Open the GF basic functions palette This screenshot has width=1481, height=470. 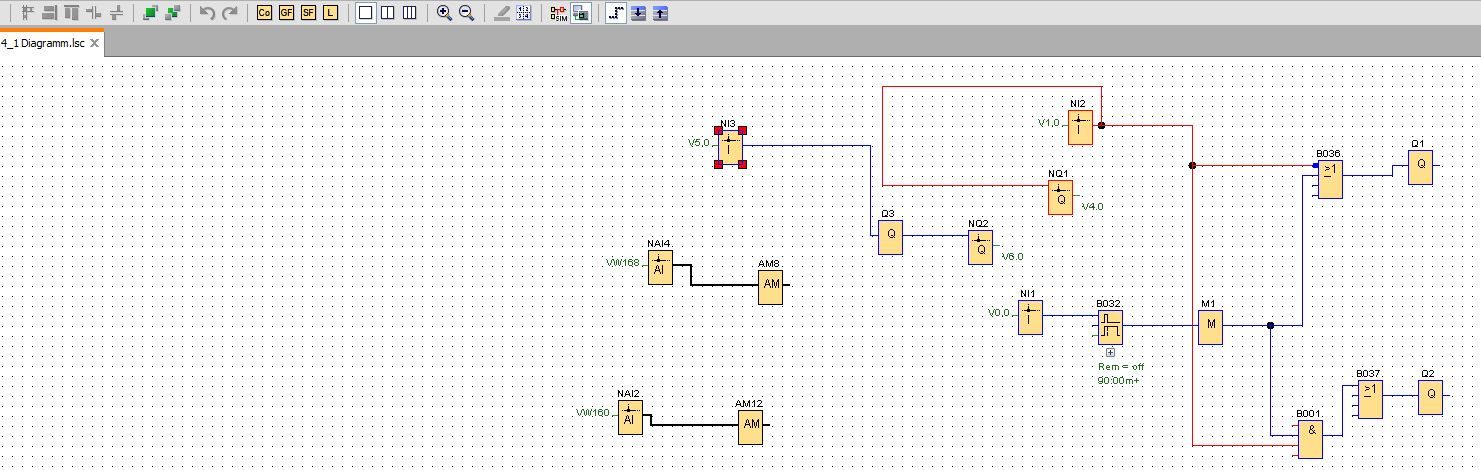[287, 13]
